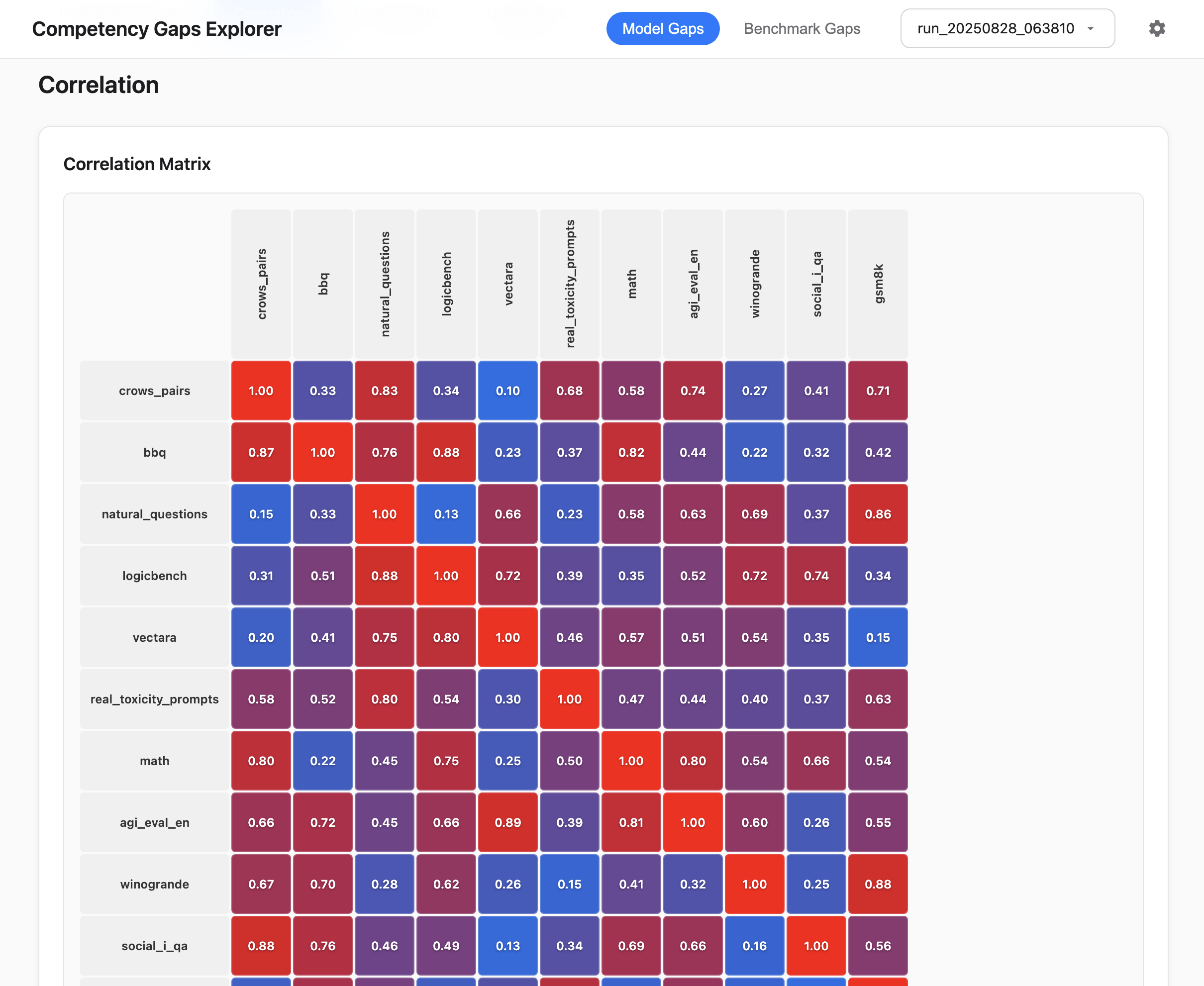Switch to Benchmark Gaps view
The height and width of the screenshot is (986, 1204).
[802, 28]
